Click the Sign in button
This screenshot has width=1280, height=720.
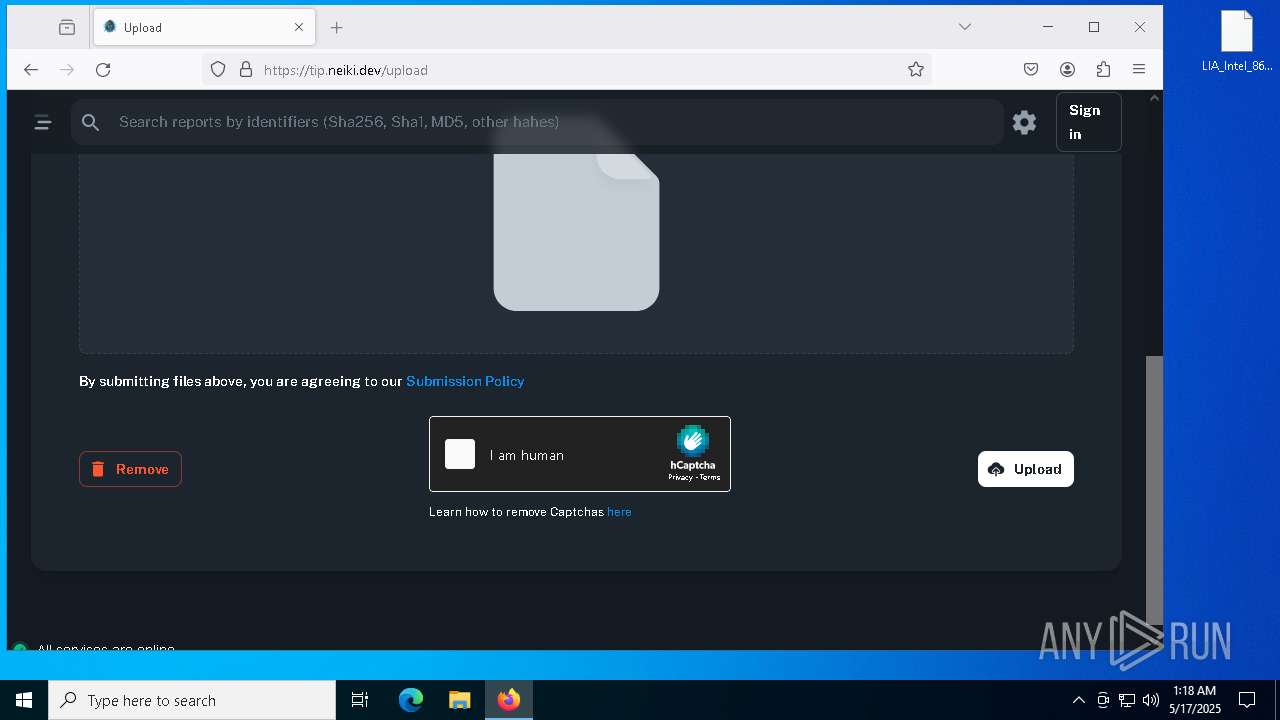coord(1088,122)
